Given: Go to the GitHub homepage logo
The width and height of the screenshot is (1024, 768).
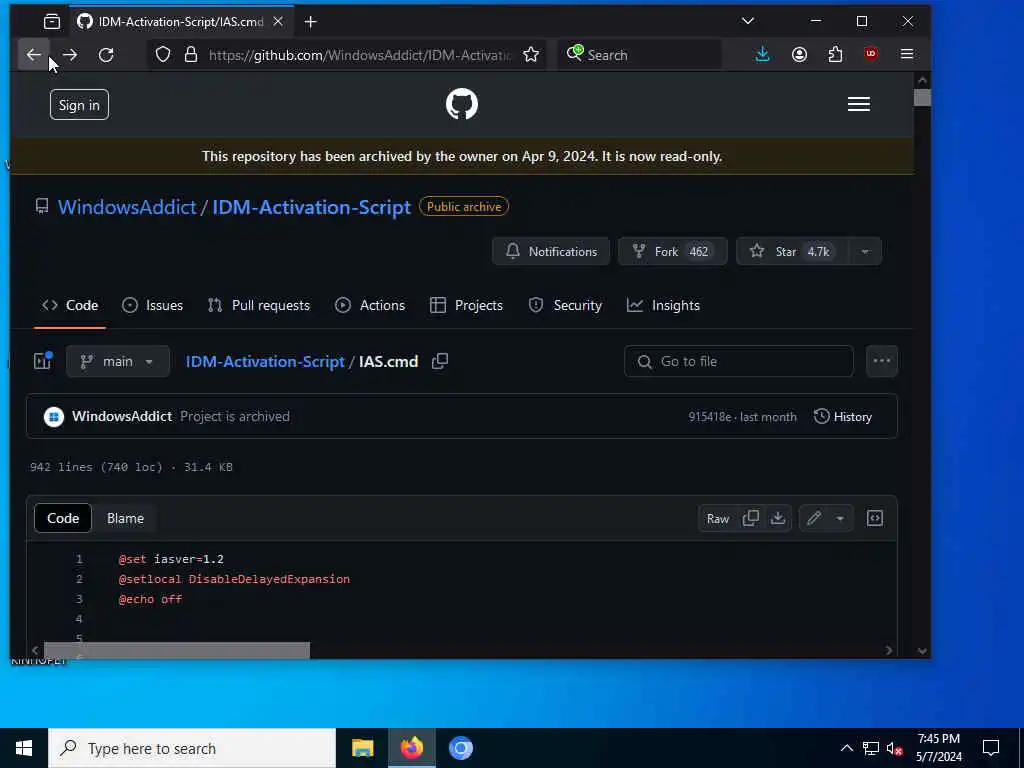Looking at the screenshot, I should click(462, 104).
